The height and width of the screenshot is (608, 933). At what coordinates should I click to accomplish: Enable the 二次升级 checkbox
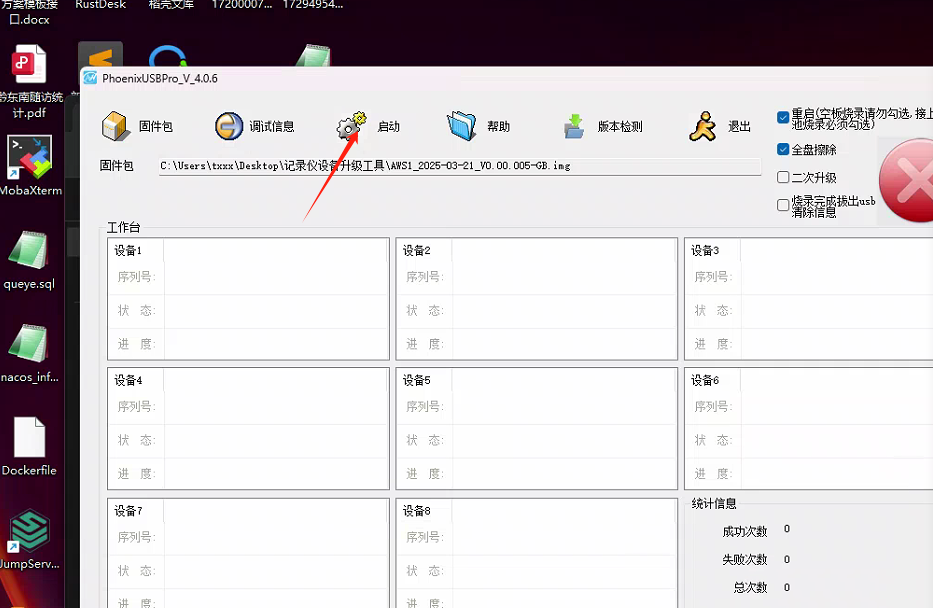click(x=783, y=177)
